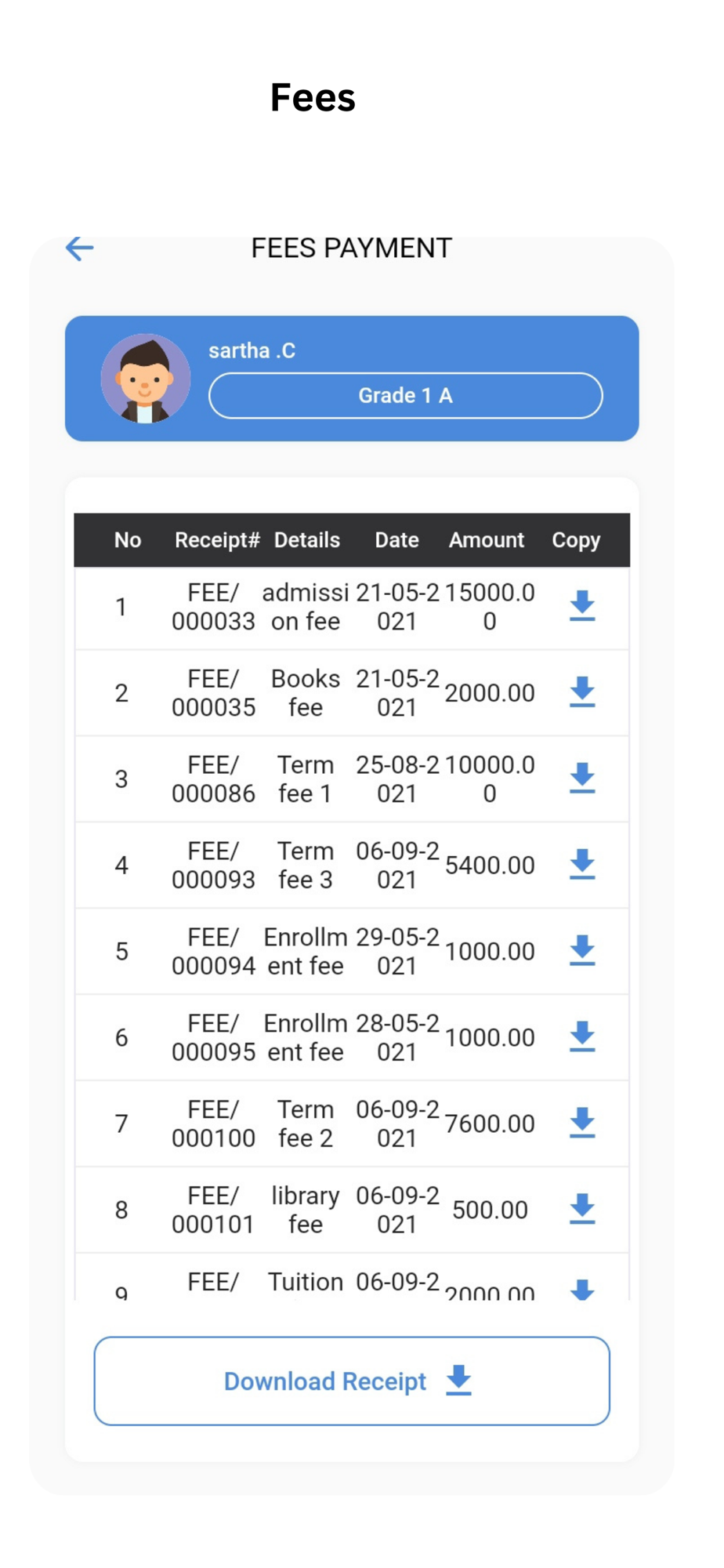724x1568 pixels.
Task: Click the Receipt# column header
Action: tap(217, 540)
